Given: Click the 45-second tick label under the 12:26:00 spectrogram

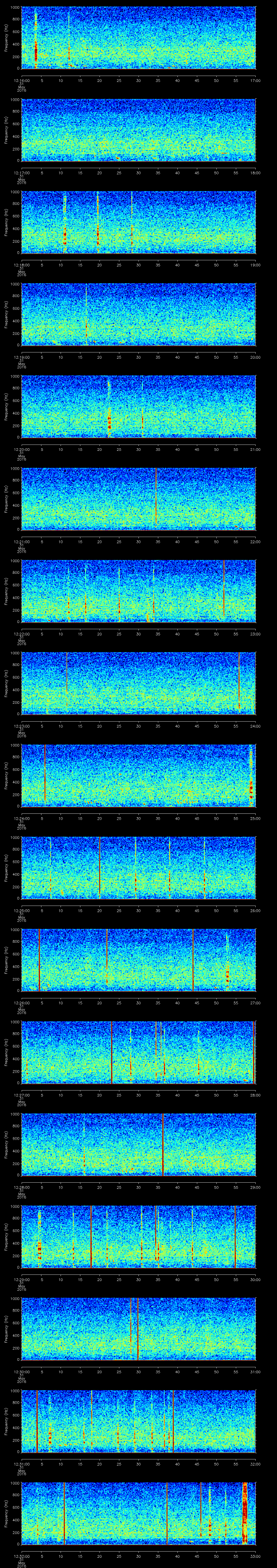Looking at the screenshot, I should click(x=197, y=1003).
